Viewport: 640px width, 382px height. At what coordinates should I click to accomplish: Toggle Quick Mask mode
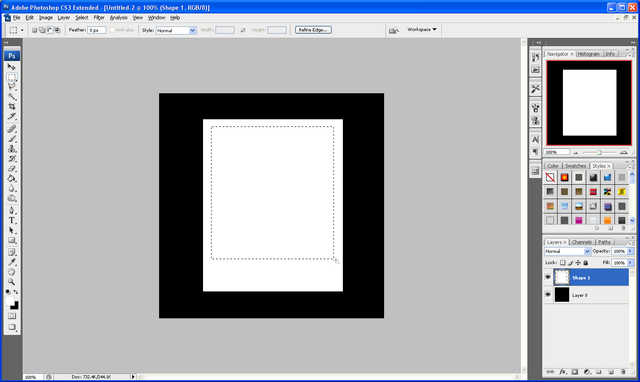click(x=12, y=316)
